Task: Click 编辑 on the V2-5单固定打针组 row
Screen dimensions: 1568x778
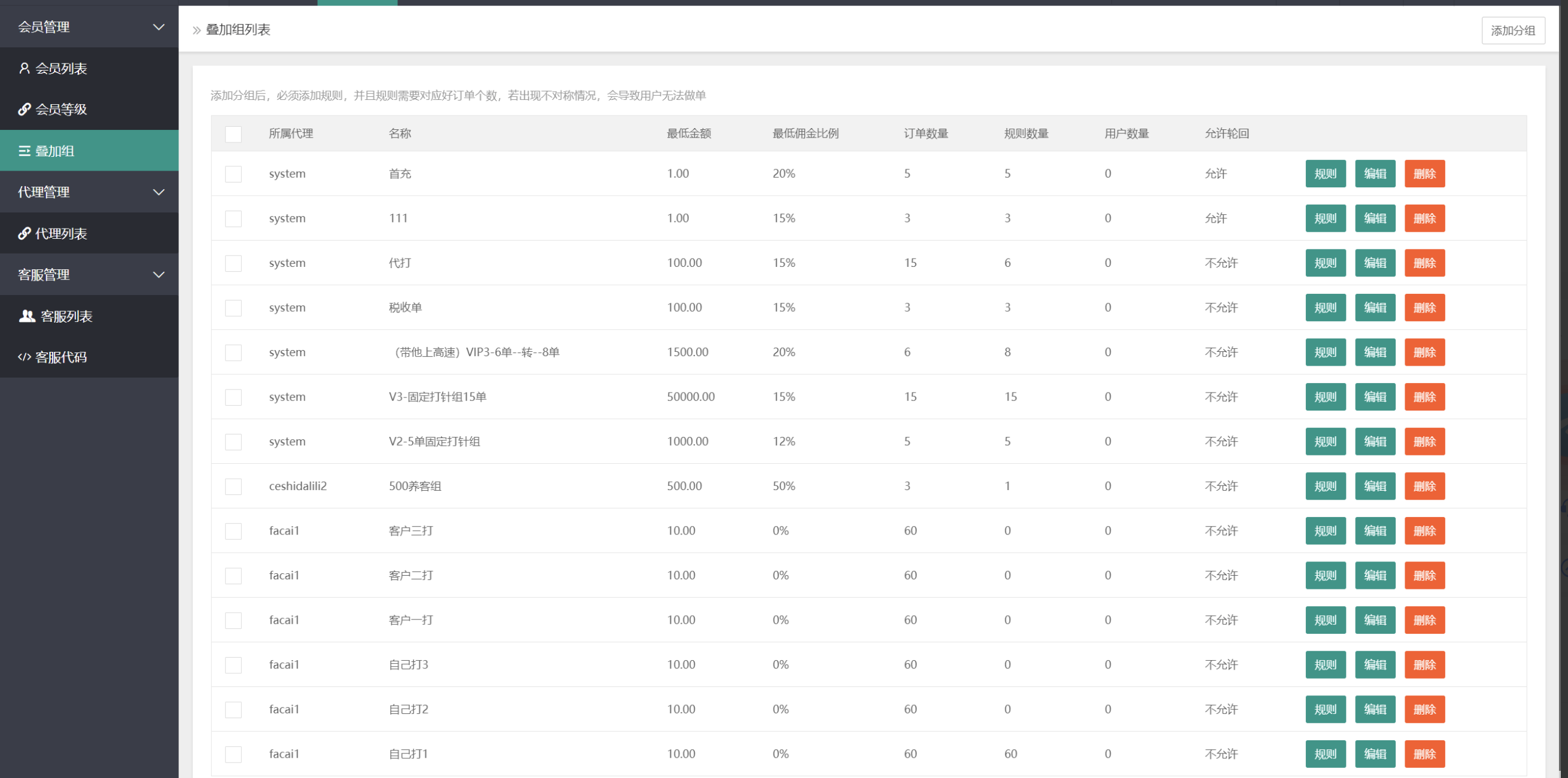Action: [x=1375, y=441]
